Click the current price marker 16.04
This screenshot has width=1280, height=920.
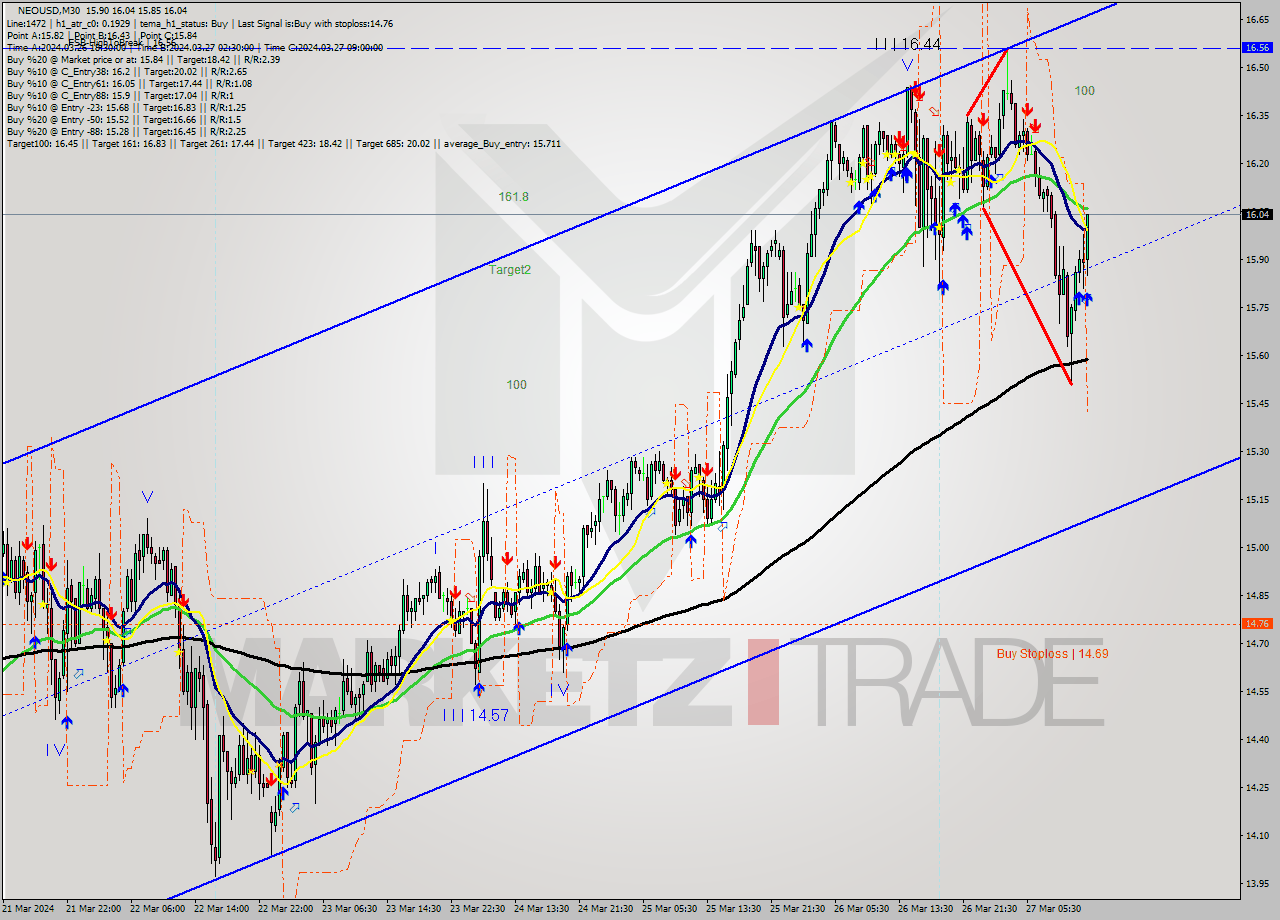1257,214
